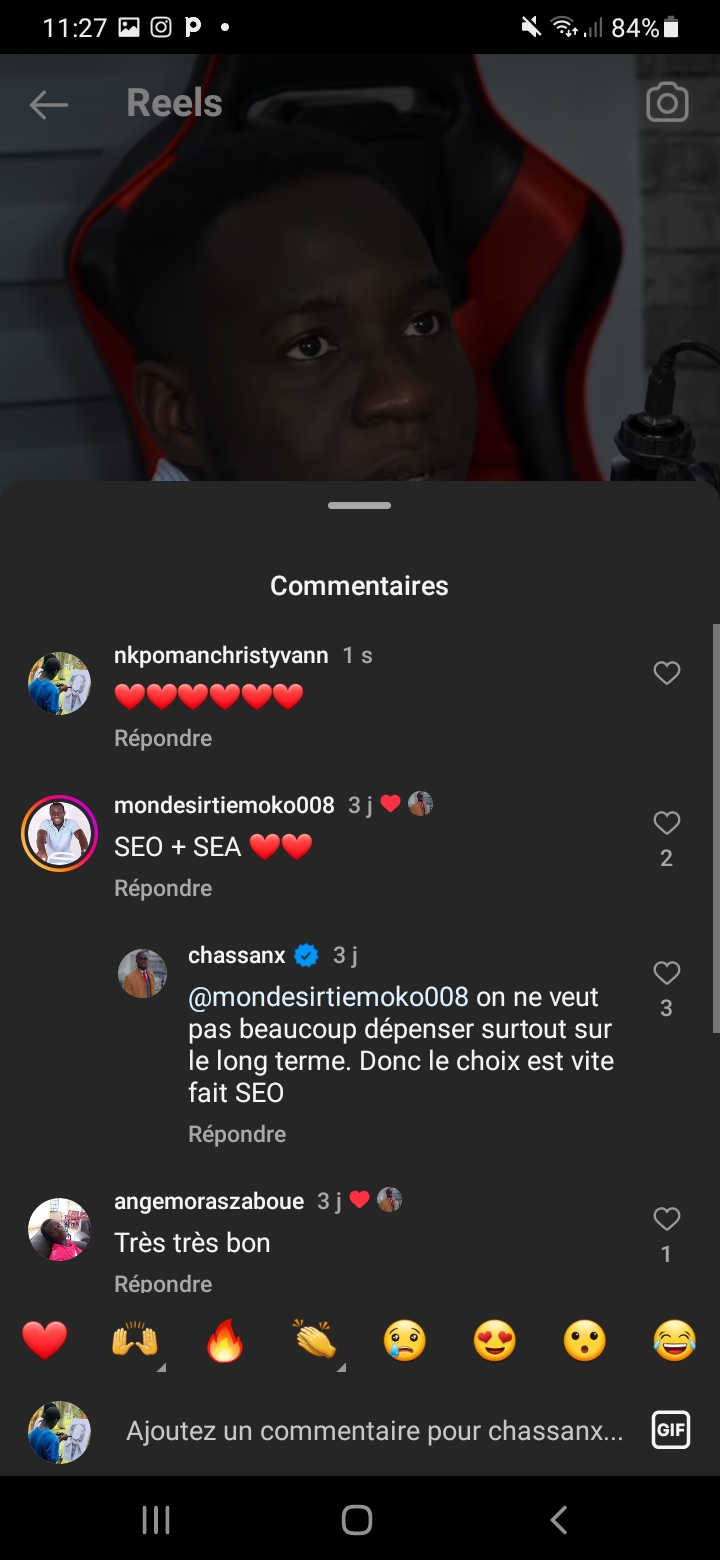Like nkpomanchristyvann's hearts comment
This screenshot has width=720, height=1560.
point(666,673)
